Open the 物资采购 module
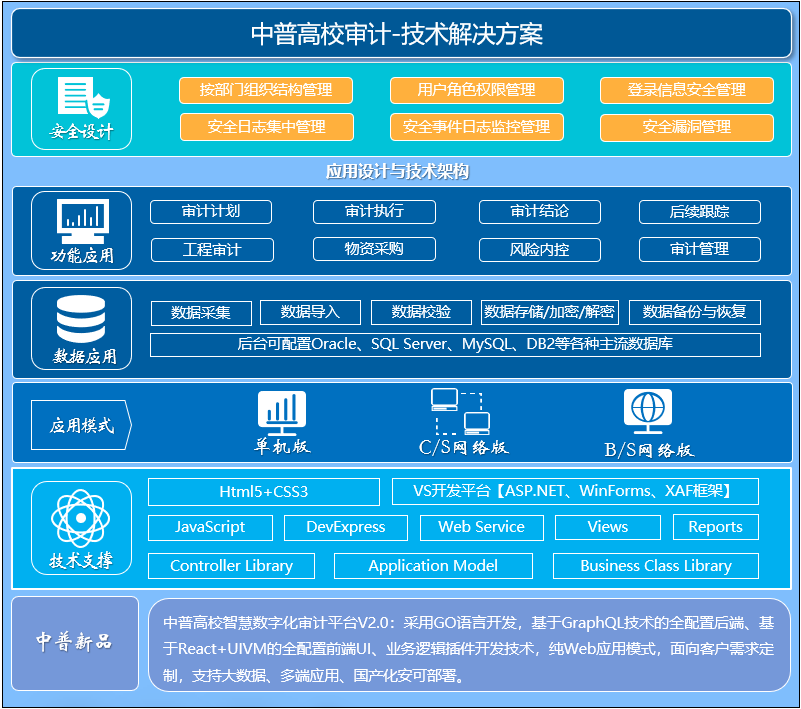The width and height of the screenshot is (801, 709). click(x=374, y=249)
